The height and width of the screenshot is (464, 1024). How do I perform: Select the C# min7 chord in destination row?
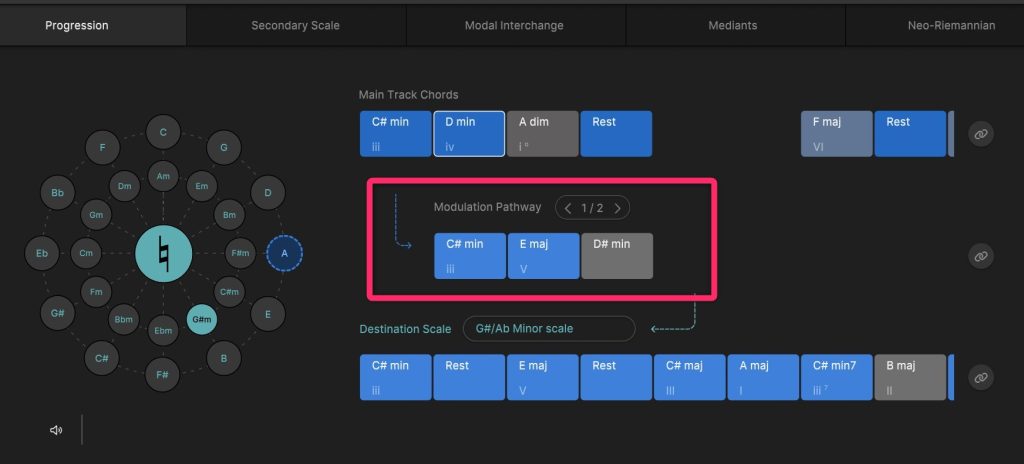click(837, 377)
